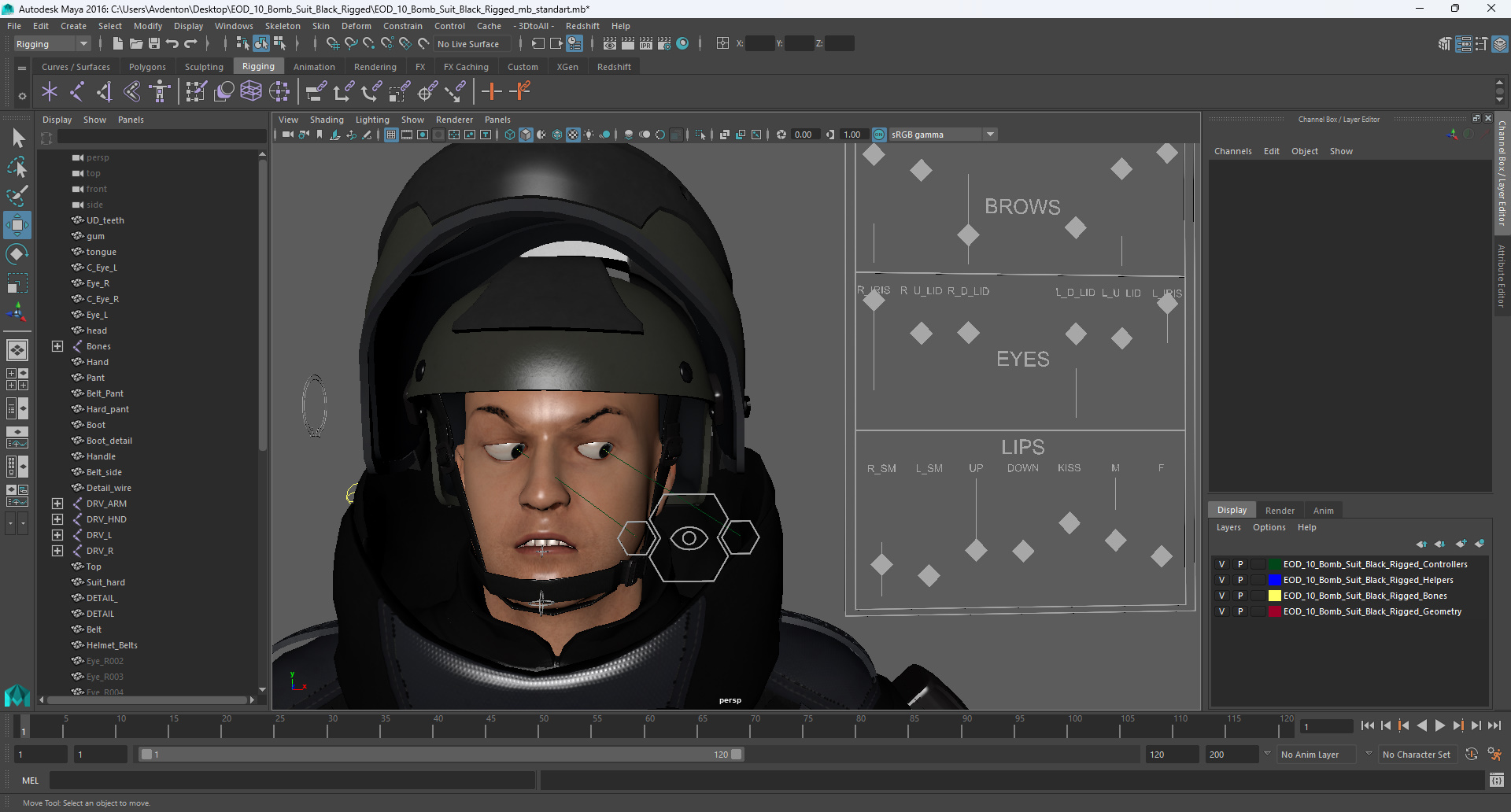Click the green Rigged_Controllers layer color swatch
Screen dimensions: 1511x812
click(1274, 564)
